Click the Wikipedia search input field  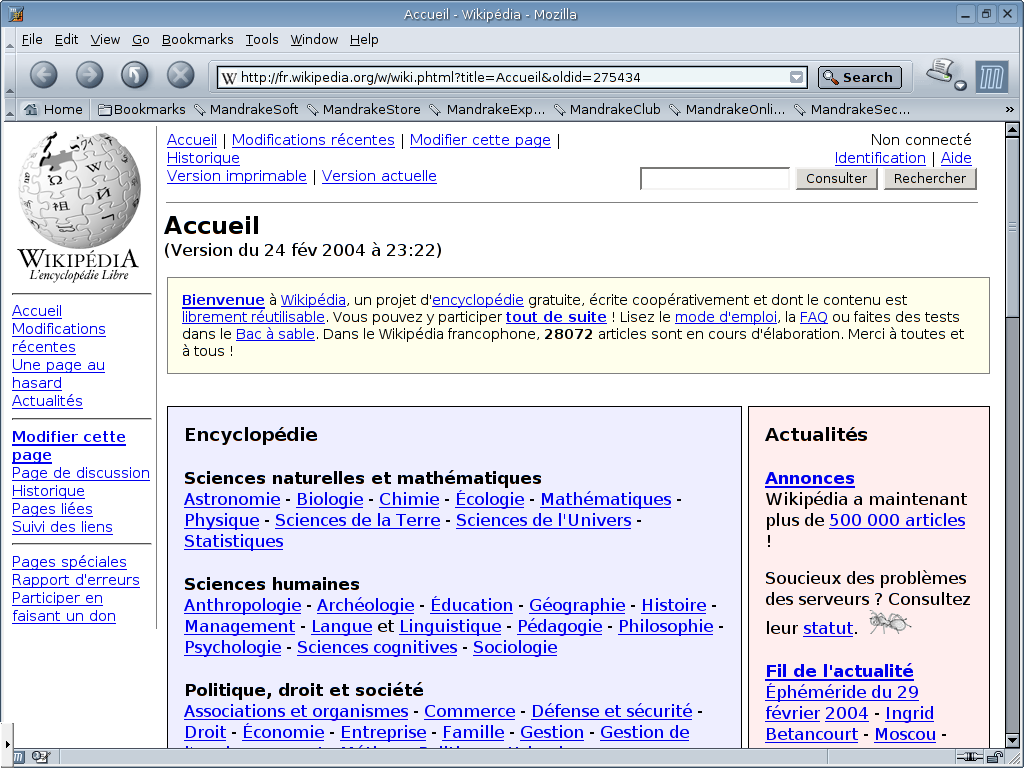715,178
